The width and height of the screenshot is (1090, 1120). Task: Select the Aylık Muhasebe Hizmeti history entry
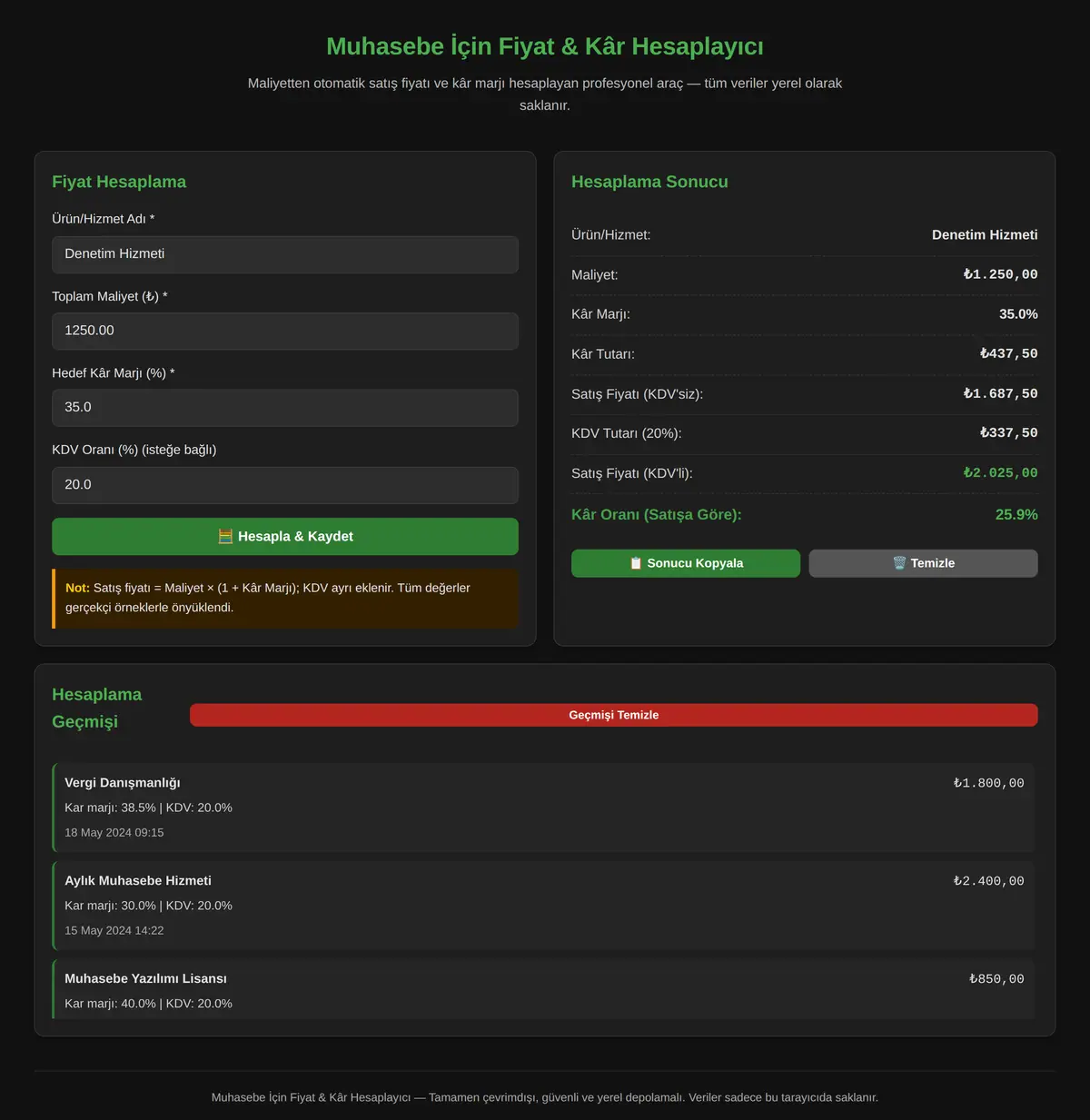pyautogui.click(x=543, y=906)
